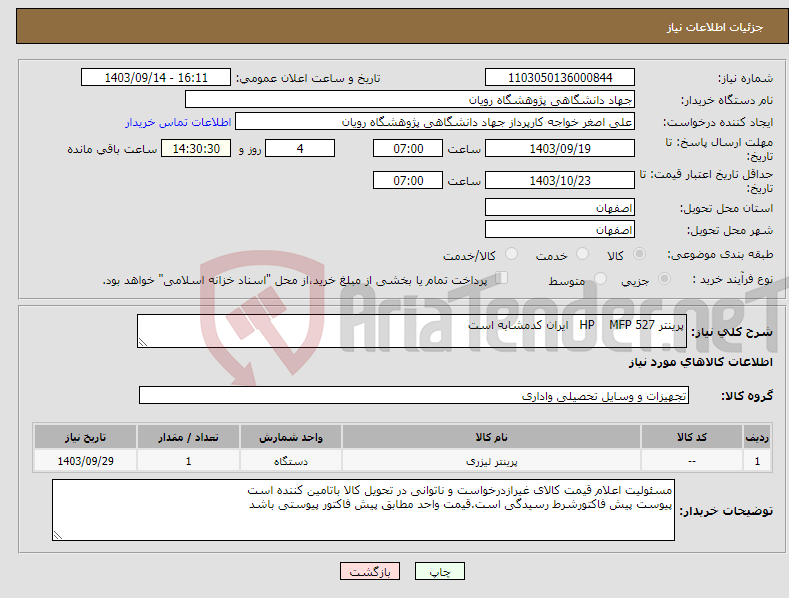Viewport: 789px width, 598px height.
Task: Select the کالا radio button
Action: pos(640,254)
